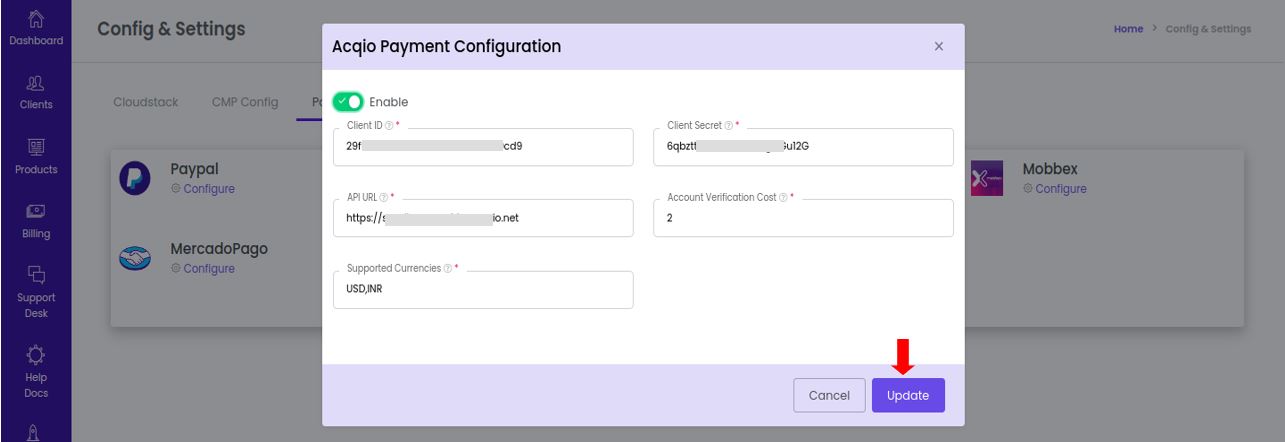1285x442 pixels.
Task: Click the Cancel button
Action: [829, 395]
